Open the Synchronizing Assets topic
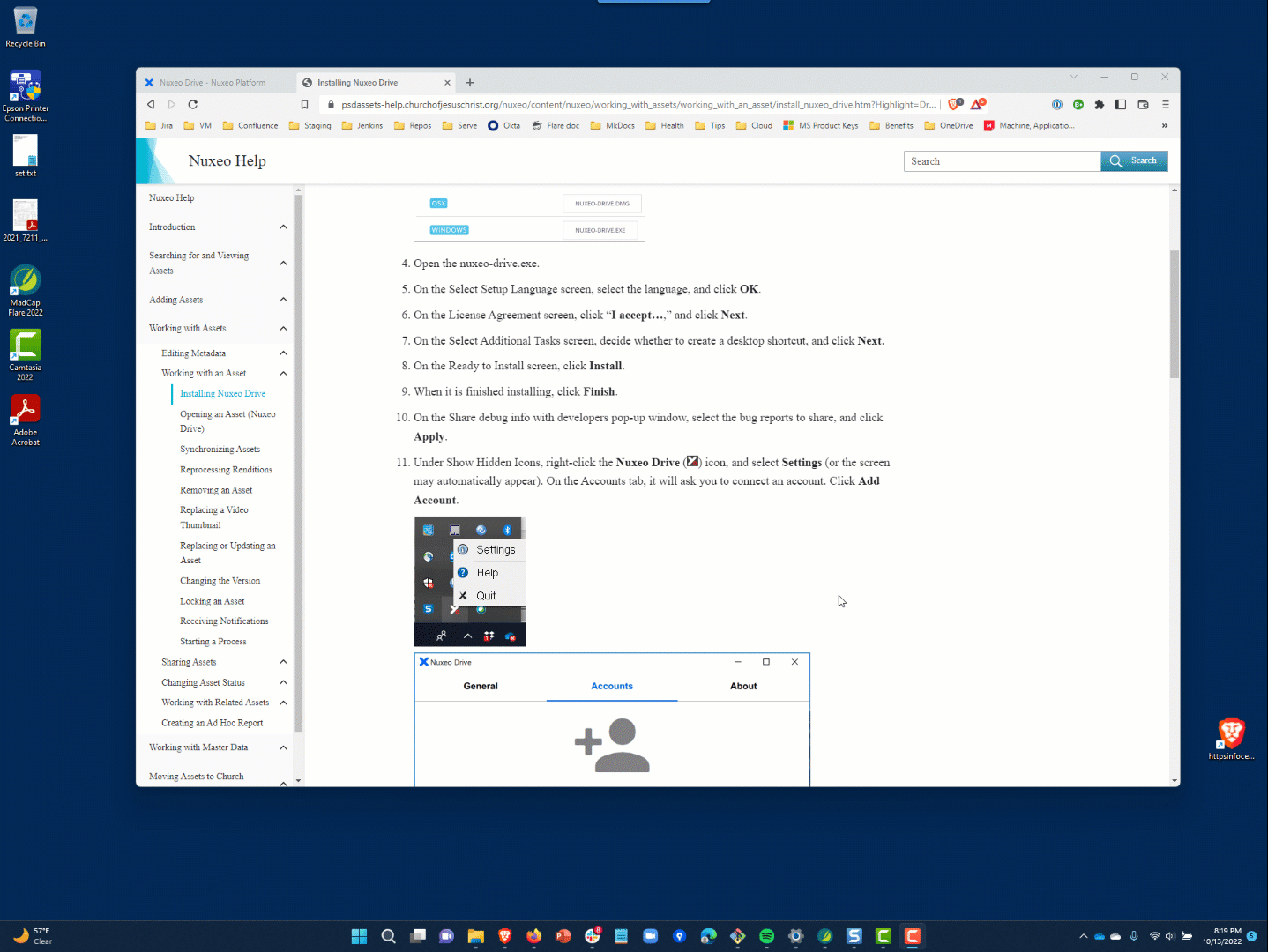This screenshot has width=1268, height=952. click(220, 450)
